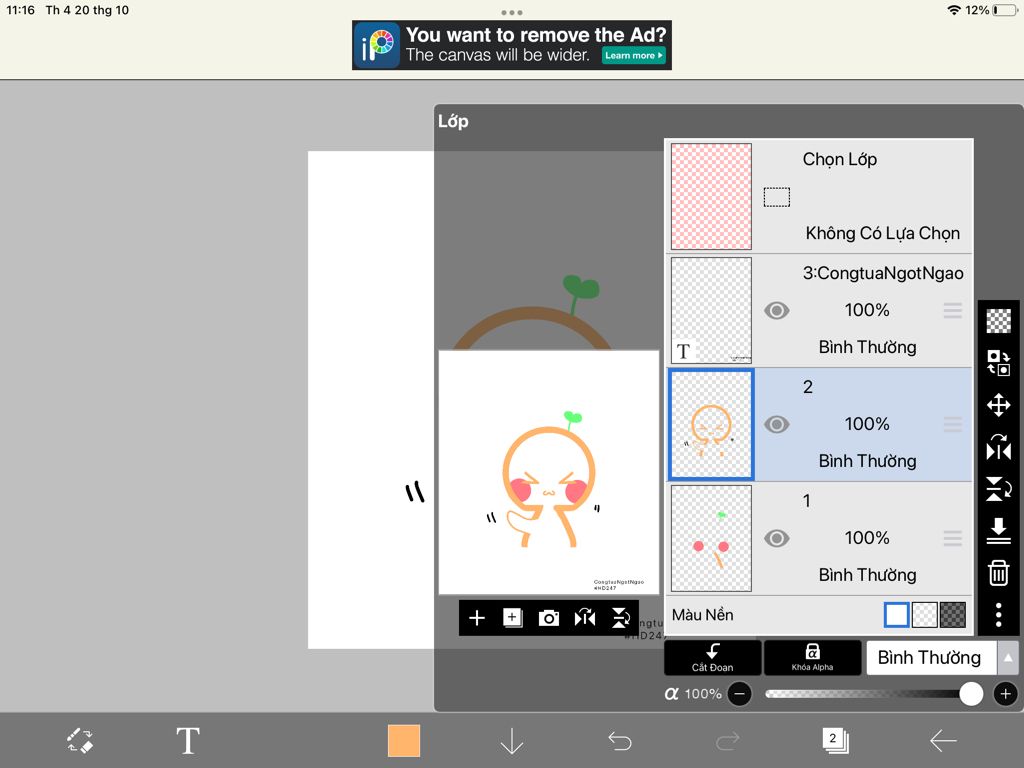The image size is (1024, 768).
Task: Flip layer horizontally in side strip
Action: (999, 448)
